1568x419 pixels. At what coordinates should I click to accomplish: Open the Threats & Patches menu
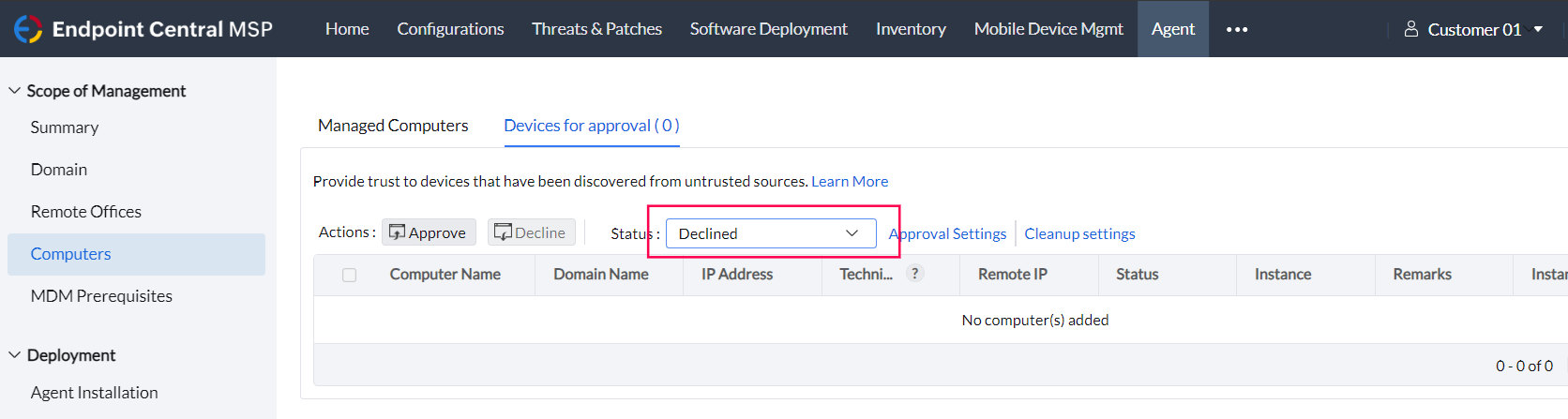click(x=596, y=29)
